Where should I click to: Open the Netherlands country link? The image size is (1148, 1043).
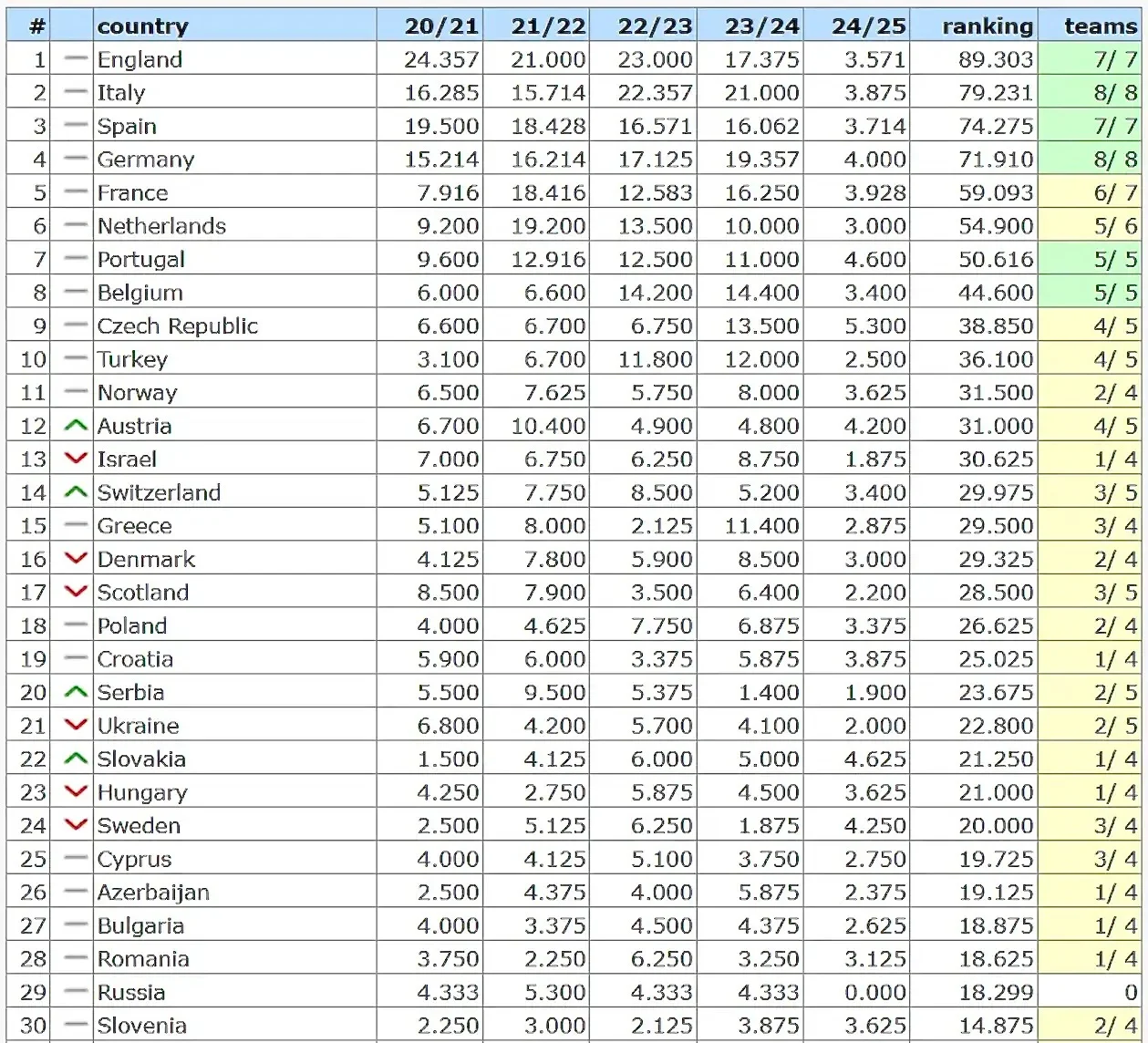tap(161, 226)
